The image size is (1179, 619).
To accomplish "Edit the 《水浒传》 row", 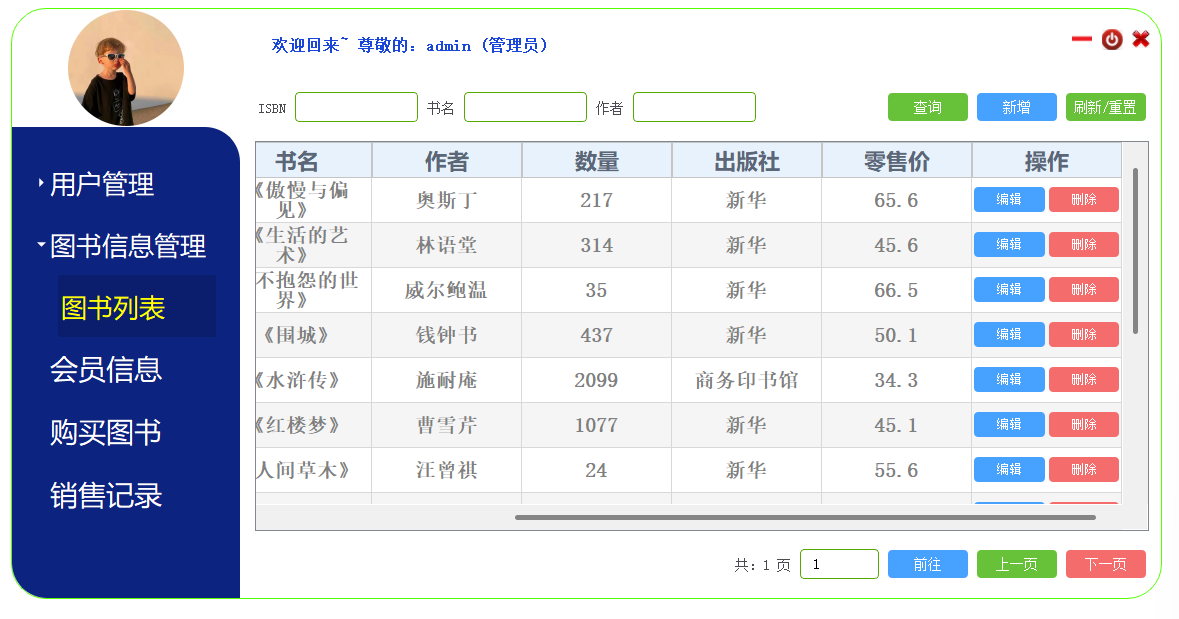I will (x=1009, y=380).
